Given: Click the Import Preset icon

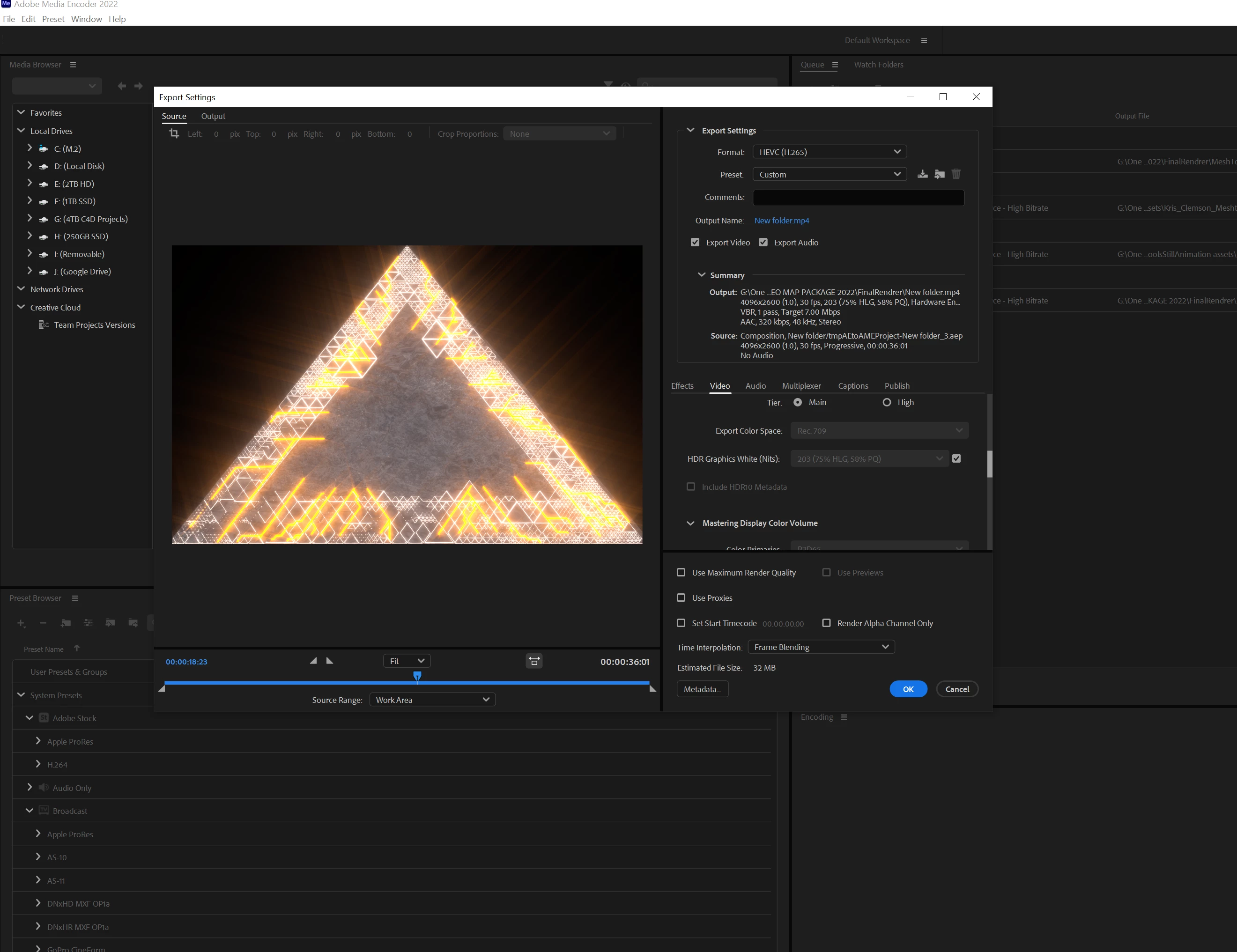Looking at the screenshot, I should pyautogui.click(x=939, y=174).
